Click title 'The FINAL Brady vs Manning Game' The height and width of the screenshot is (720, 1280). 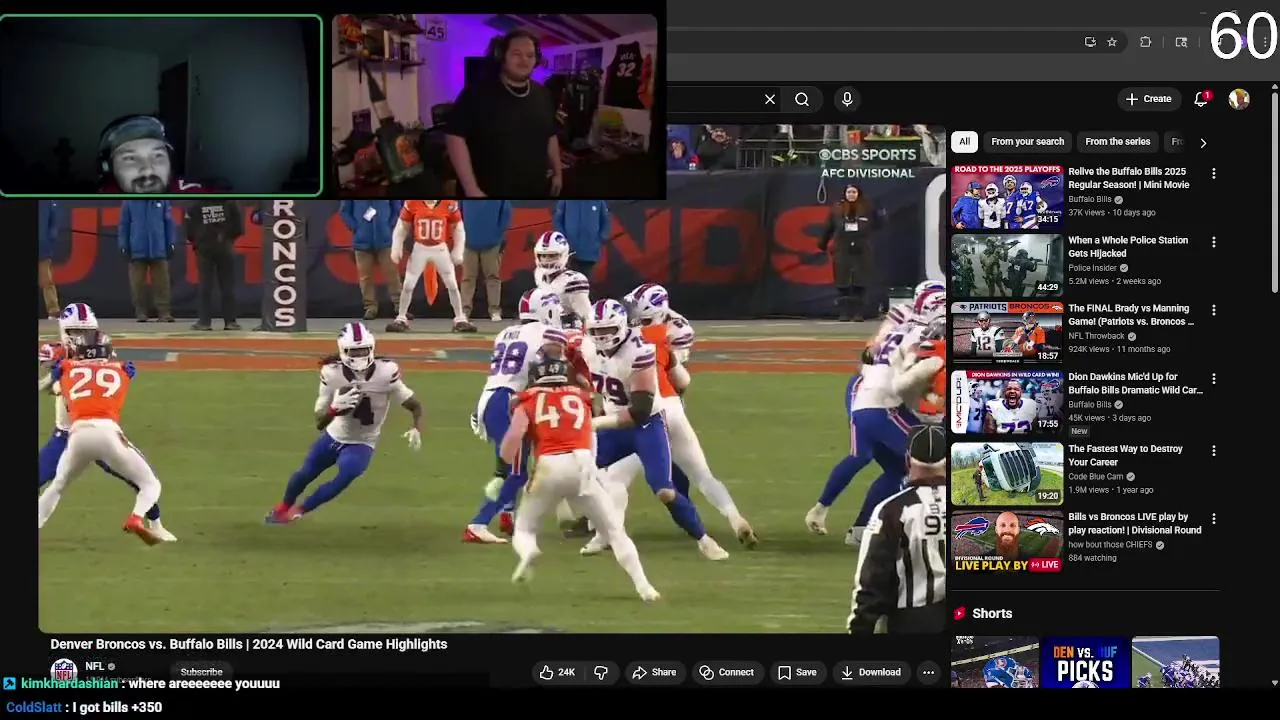(1131, 315)
